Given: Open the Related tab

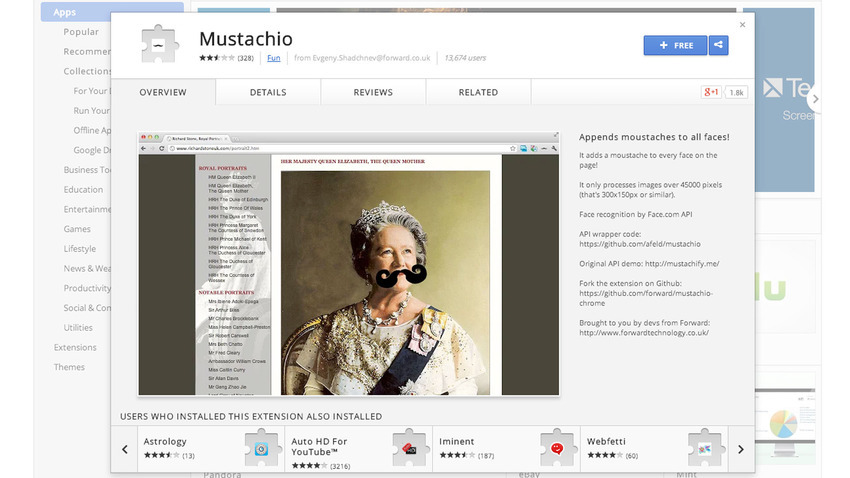Looking at the screenshot, I should click(x=478, y=92).
